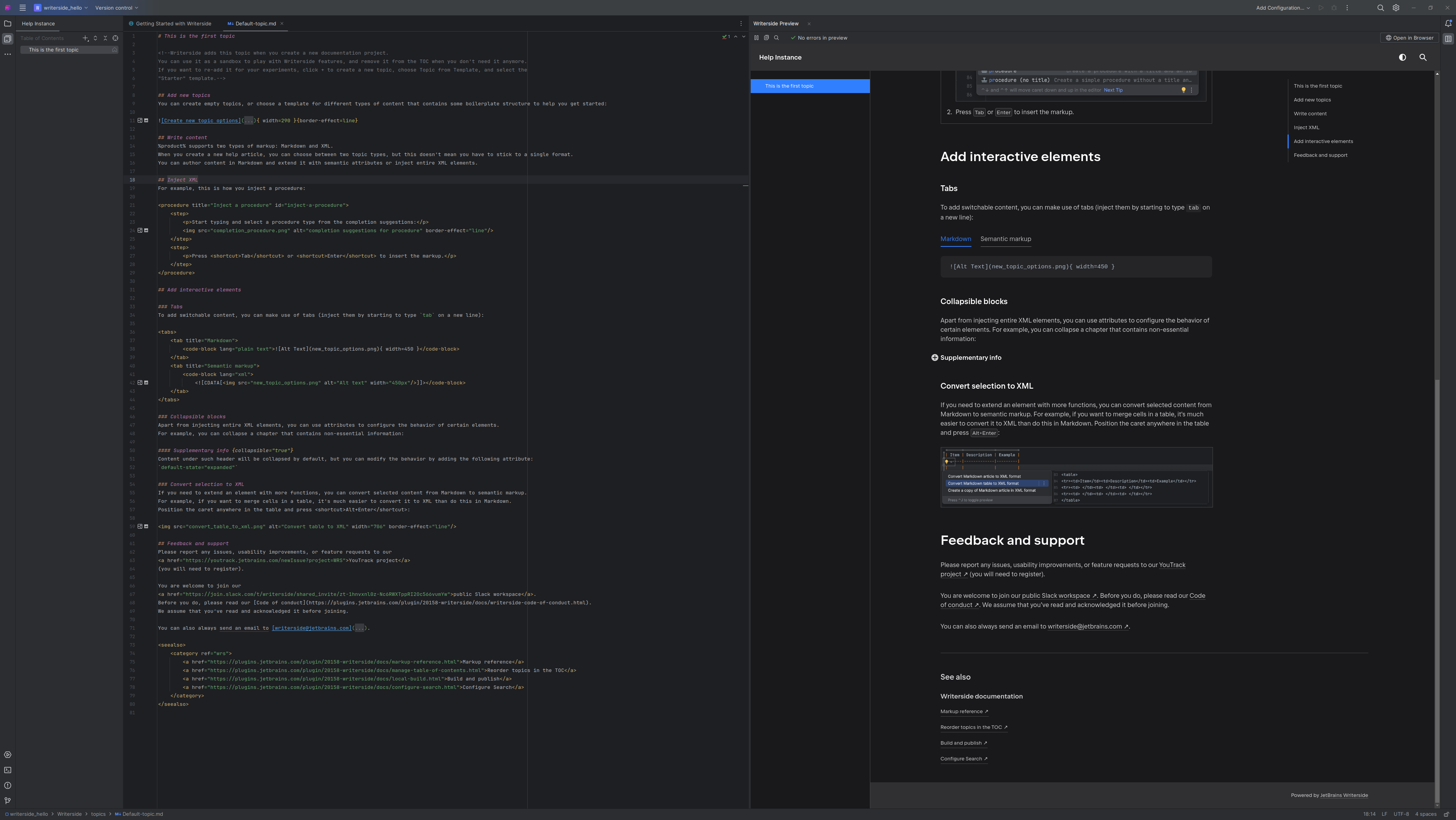Click the Open in Browser button
This screenshot has height=820, width=1456.
[x=1409, y=38]
